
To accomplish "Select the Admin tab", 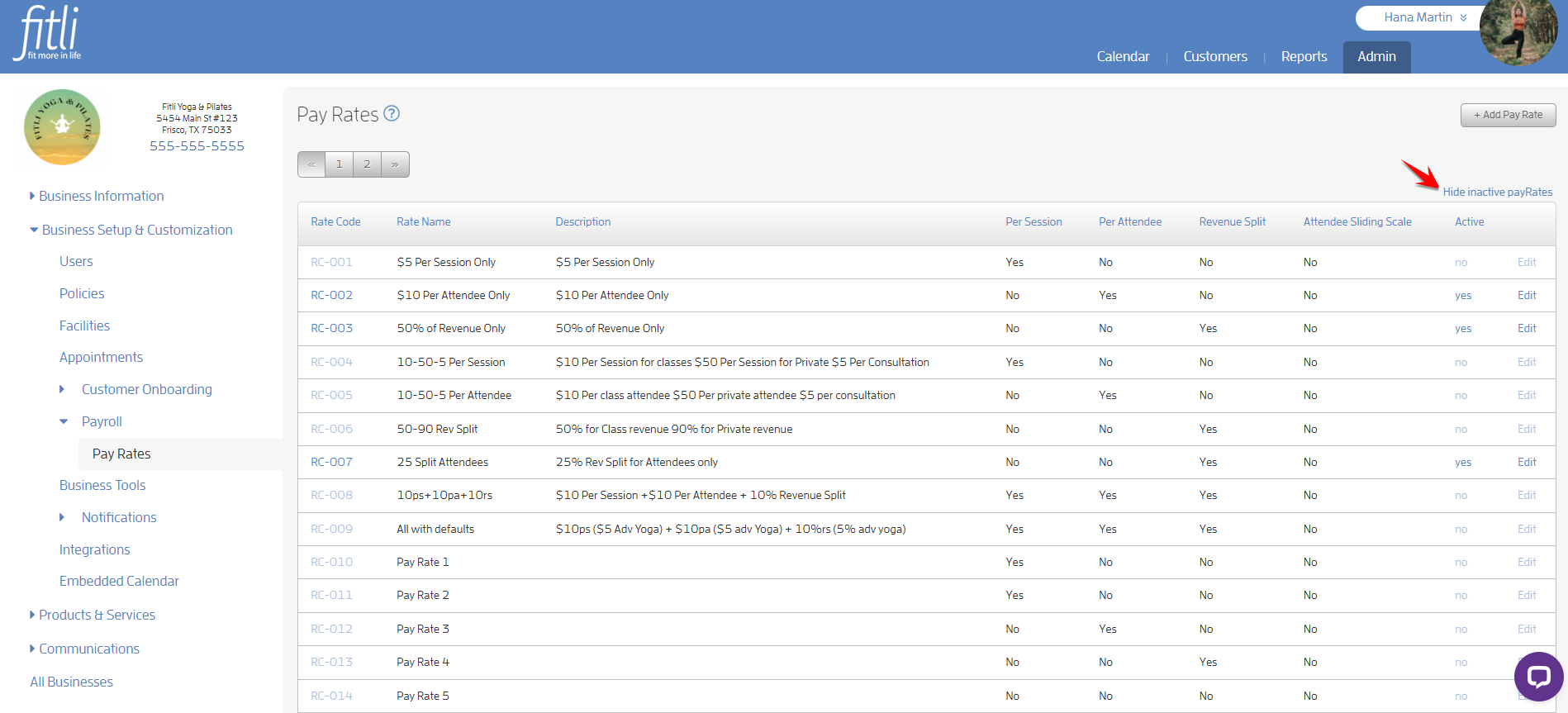I will (x=1376, y=57).
